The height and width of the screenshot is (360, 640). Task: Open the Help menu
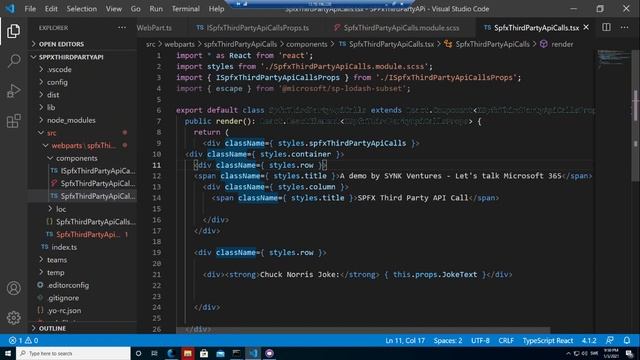(216, 9)
